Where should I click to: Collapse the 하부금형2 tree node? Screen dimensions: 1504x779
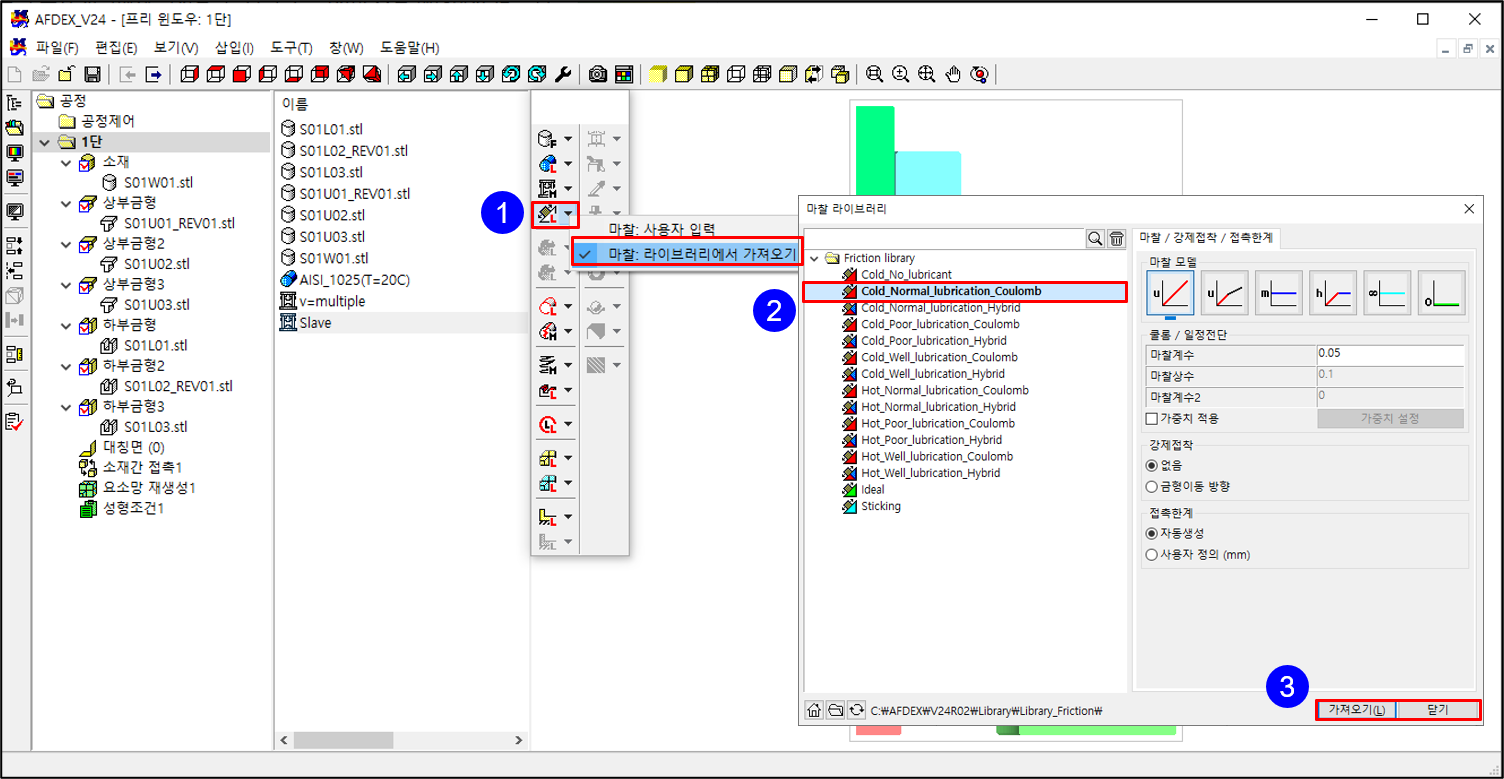(x=66, y=367)
